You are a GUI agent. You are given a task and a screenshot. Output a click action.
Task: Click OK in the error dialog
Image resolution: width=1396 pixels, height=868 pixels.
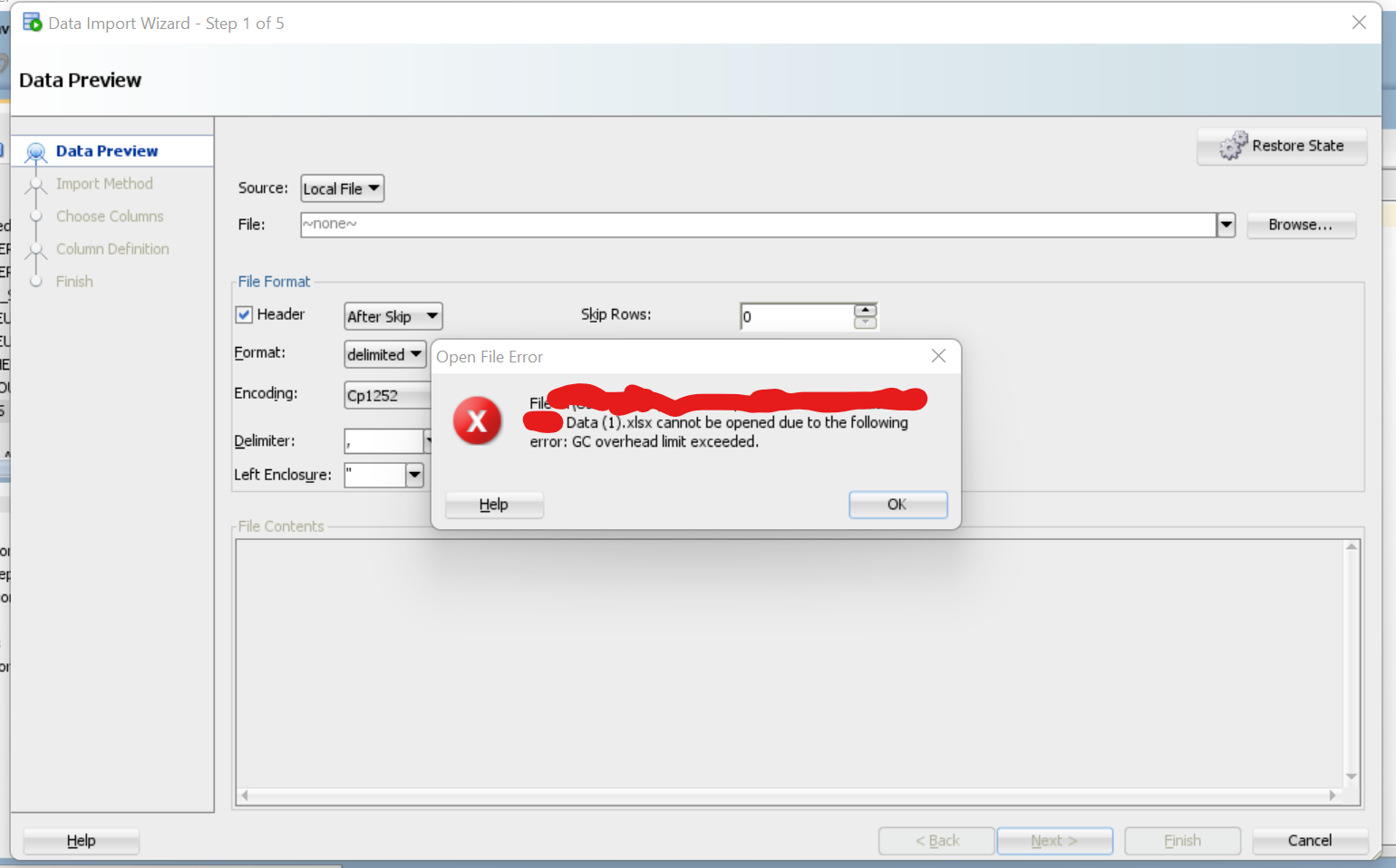click(897, 505)
